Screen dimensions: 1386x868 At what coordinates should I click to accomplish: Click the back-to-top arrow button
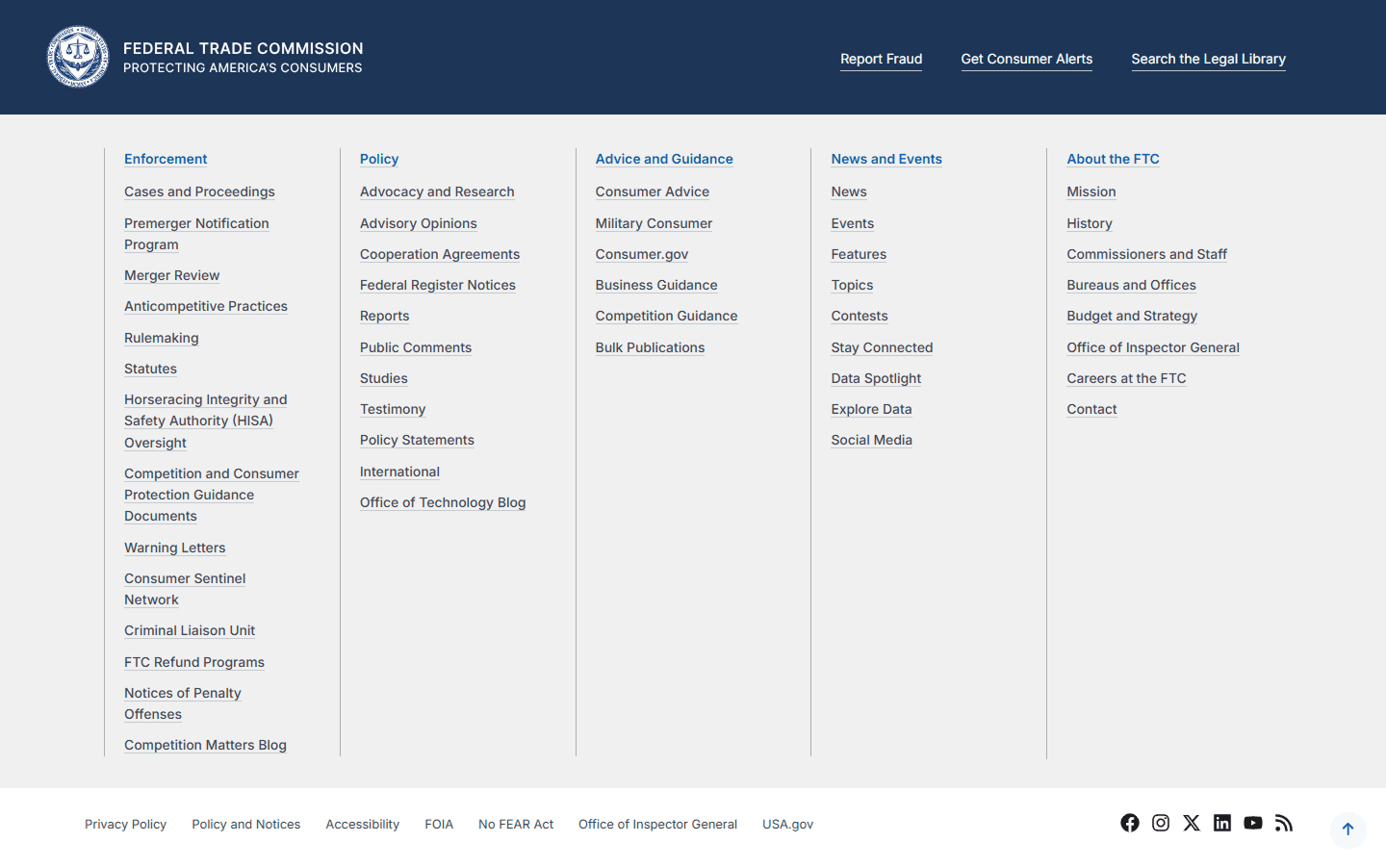click(x=1347, y=830)
